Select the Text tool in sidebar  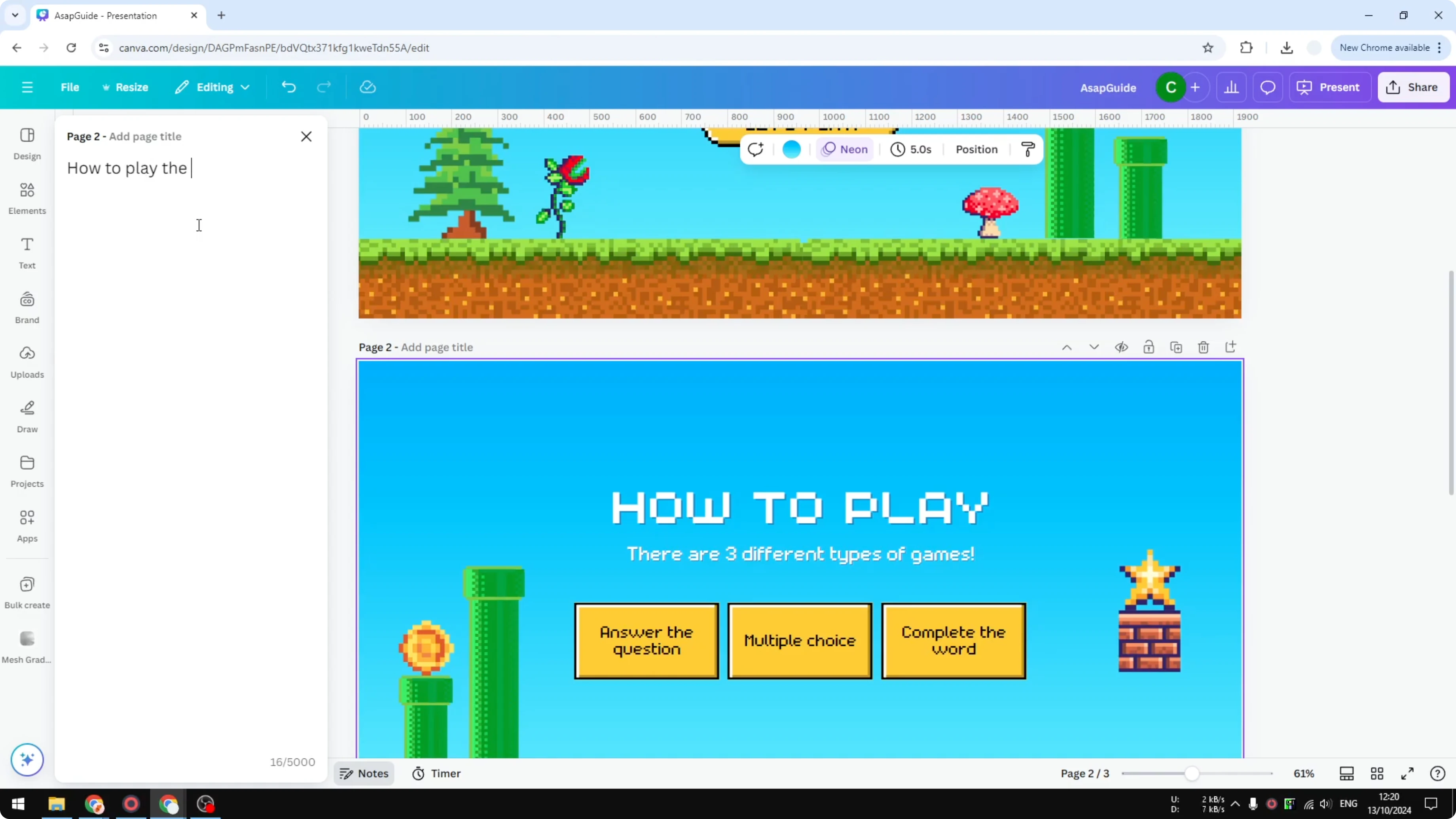pos(27,253)
